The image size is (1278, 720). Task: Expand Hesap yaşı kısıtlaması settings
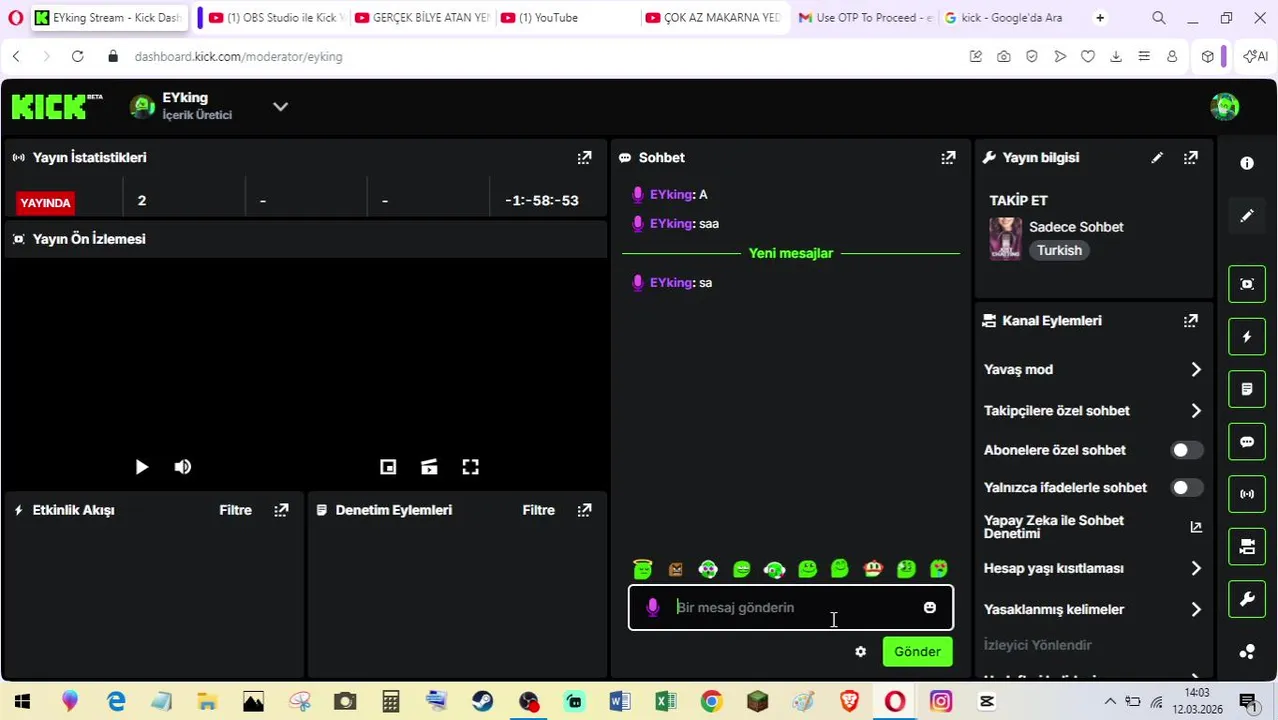tap(1196, 568)
